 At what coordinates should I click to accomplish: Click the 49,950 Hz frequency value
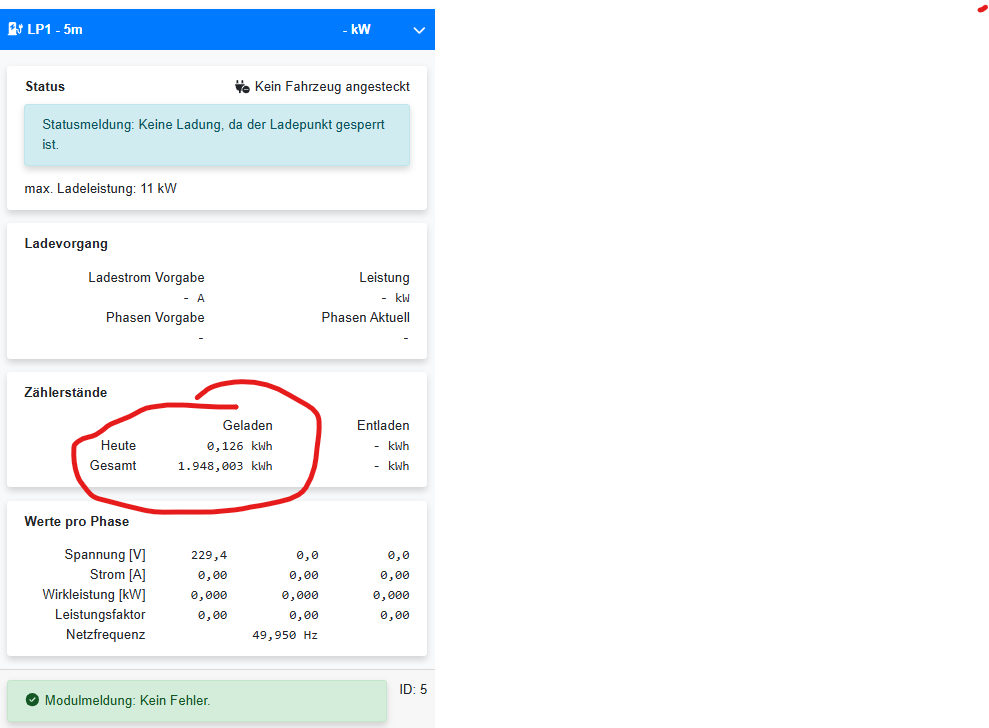click(285, 635)
